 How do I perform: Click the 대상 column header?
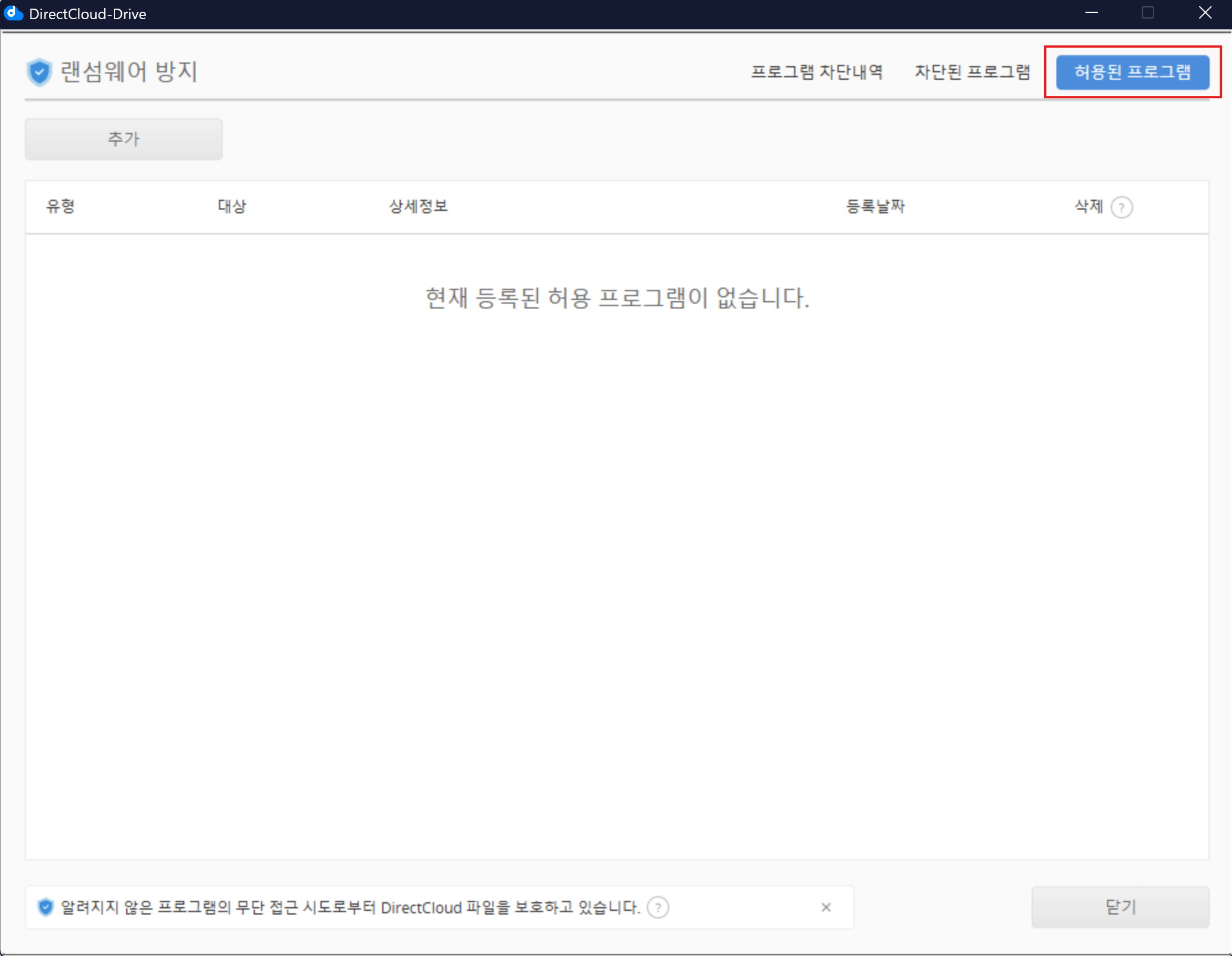232,207
